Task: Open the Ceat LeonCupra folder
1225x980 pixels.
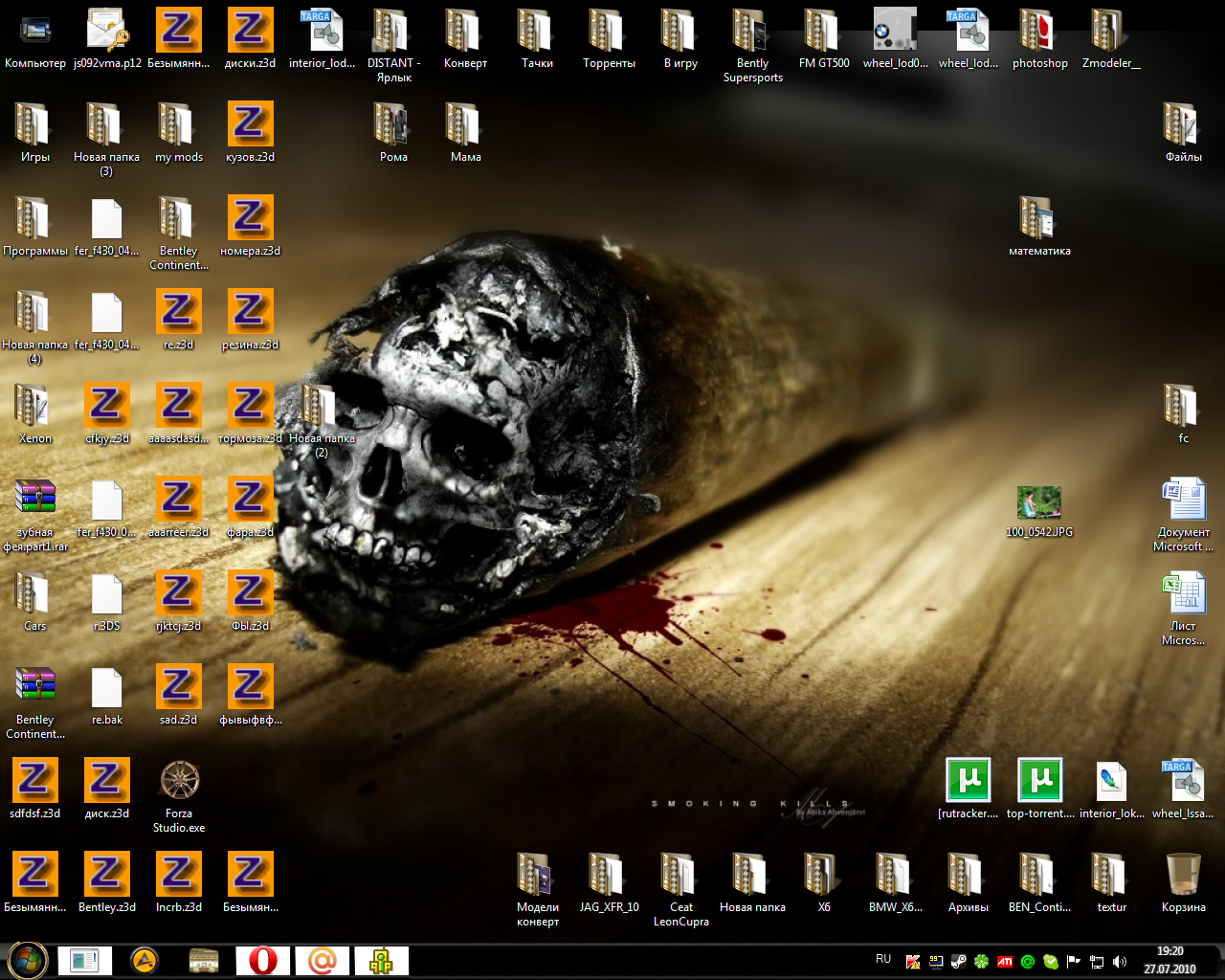Action: (680, 890)
